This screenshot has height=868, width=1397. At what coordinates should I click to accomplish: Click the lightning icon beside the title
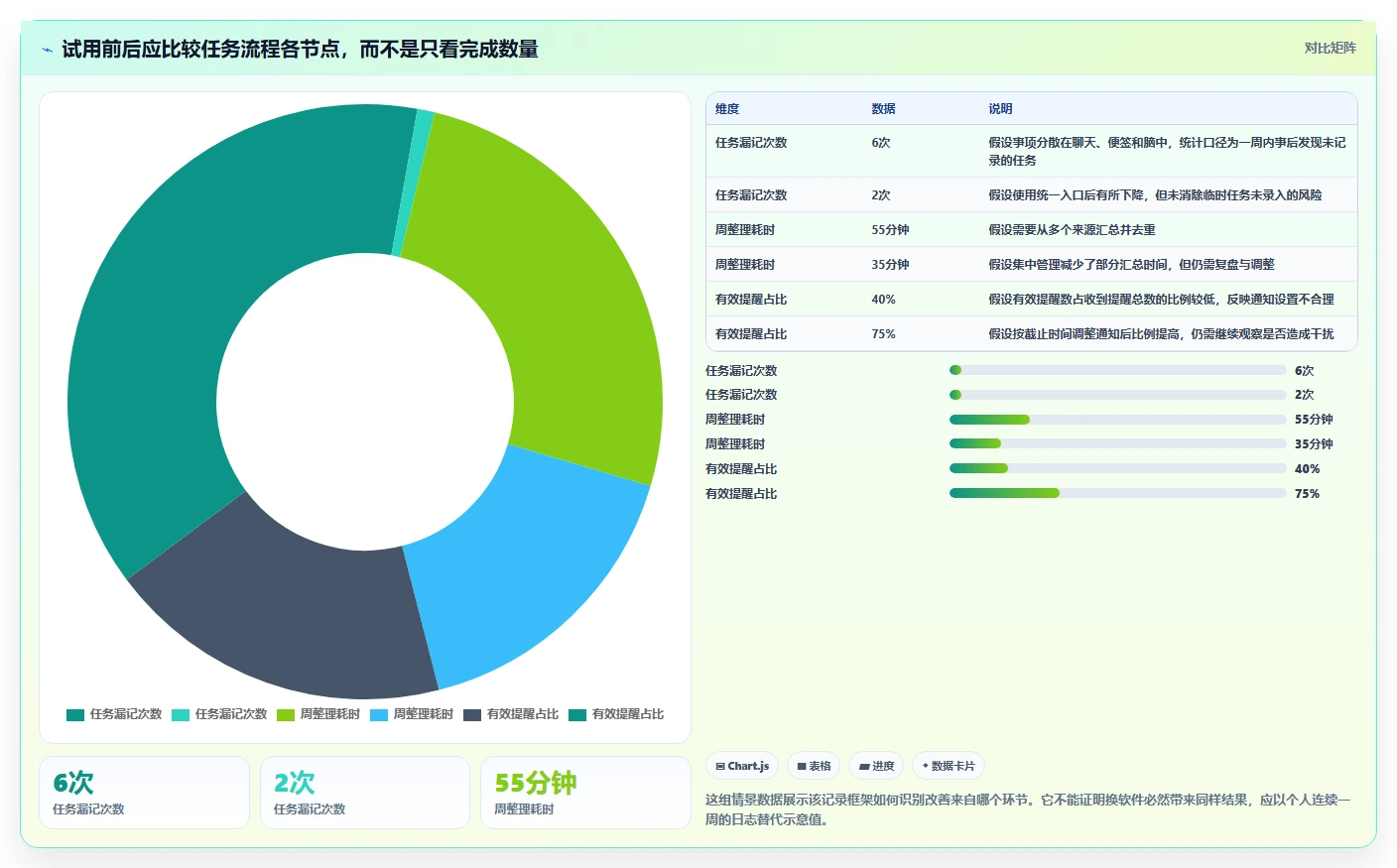point(47,50)
